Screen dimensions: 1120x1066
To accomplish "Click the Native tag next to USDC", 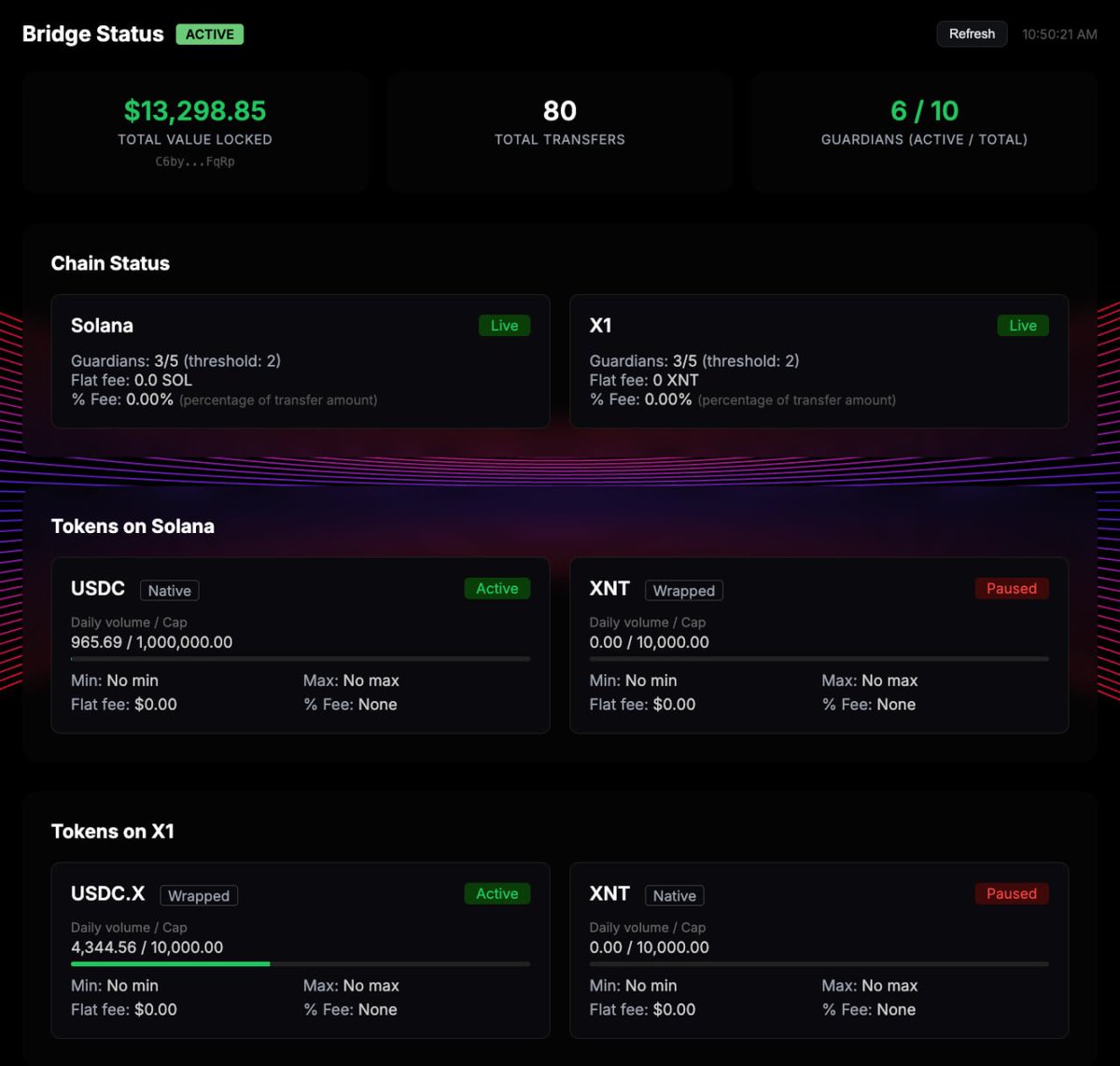I will [x=169, y=590].
